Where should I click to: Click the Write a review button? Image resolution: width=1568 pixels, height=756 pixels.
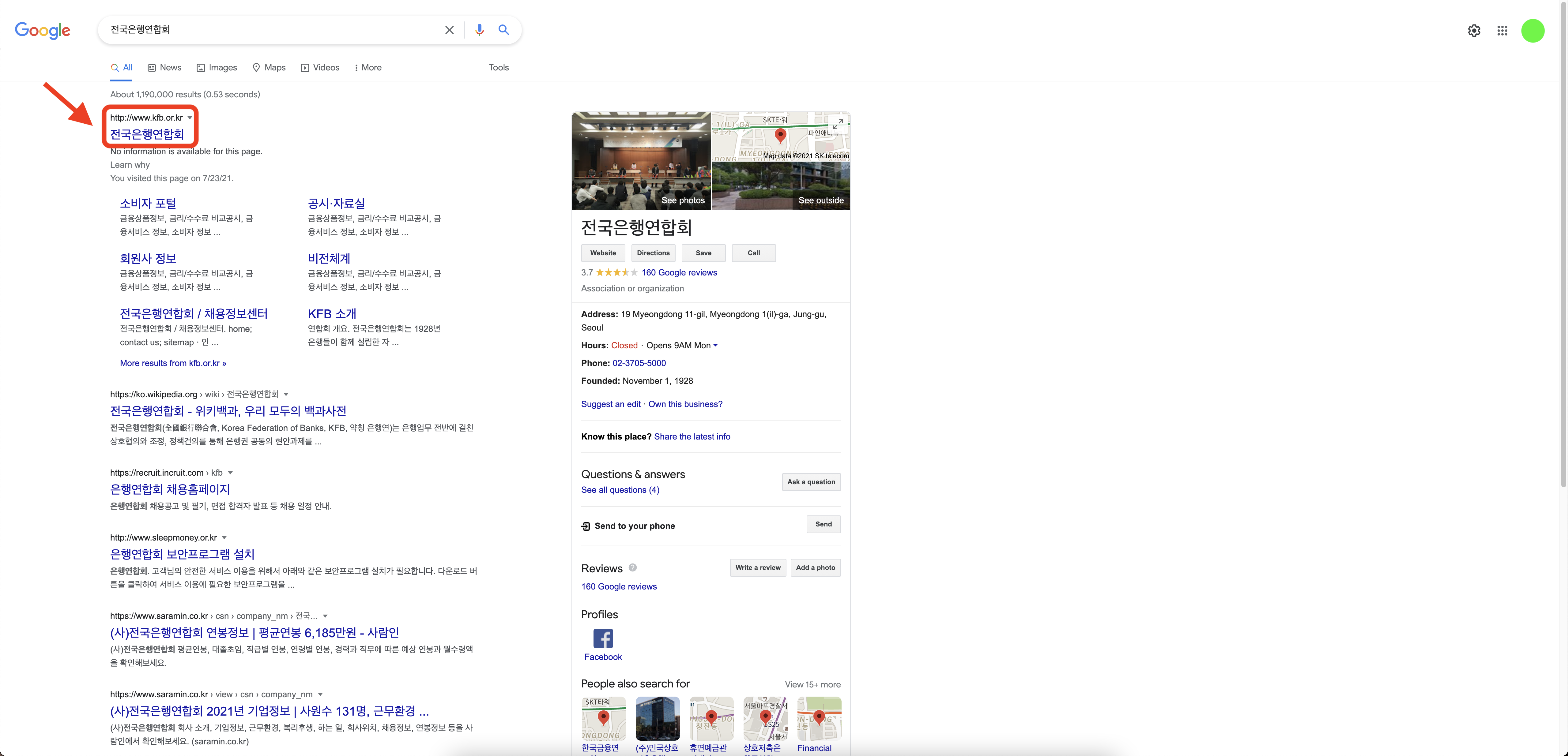(758, 567)
